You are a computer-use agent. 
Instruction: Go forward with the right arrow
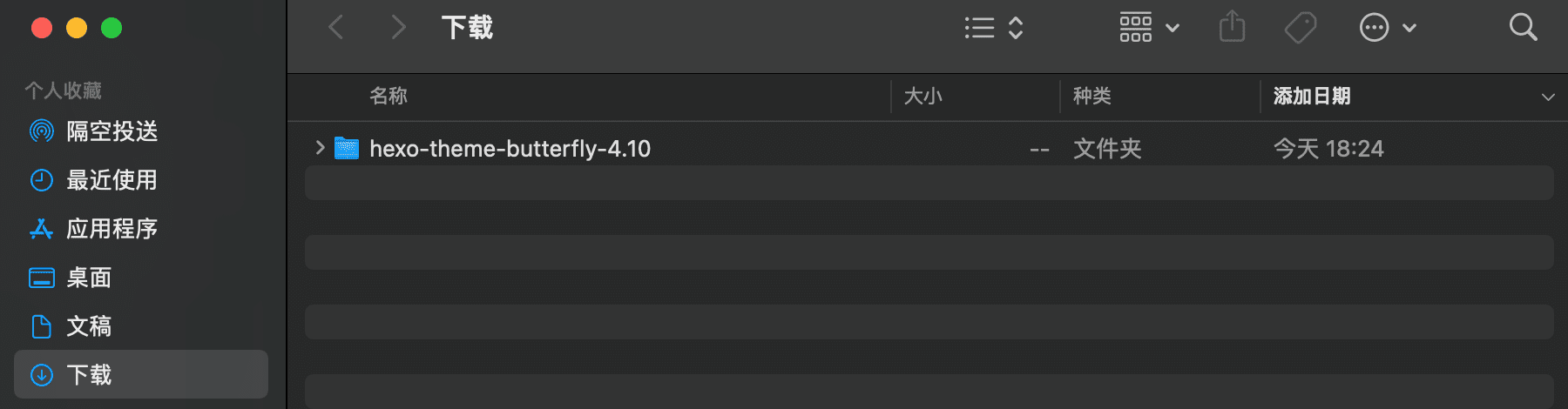point(398,28)
